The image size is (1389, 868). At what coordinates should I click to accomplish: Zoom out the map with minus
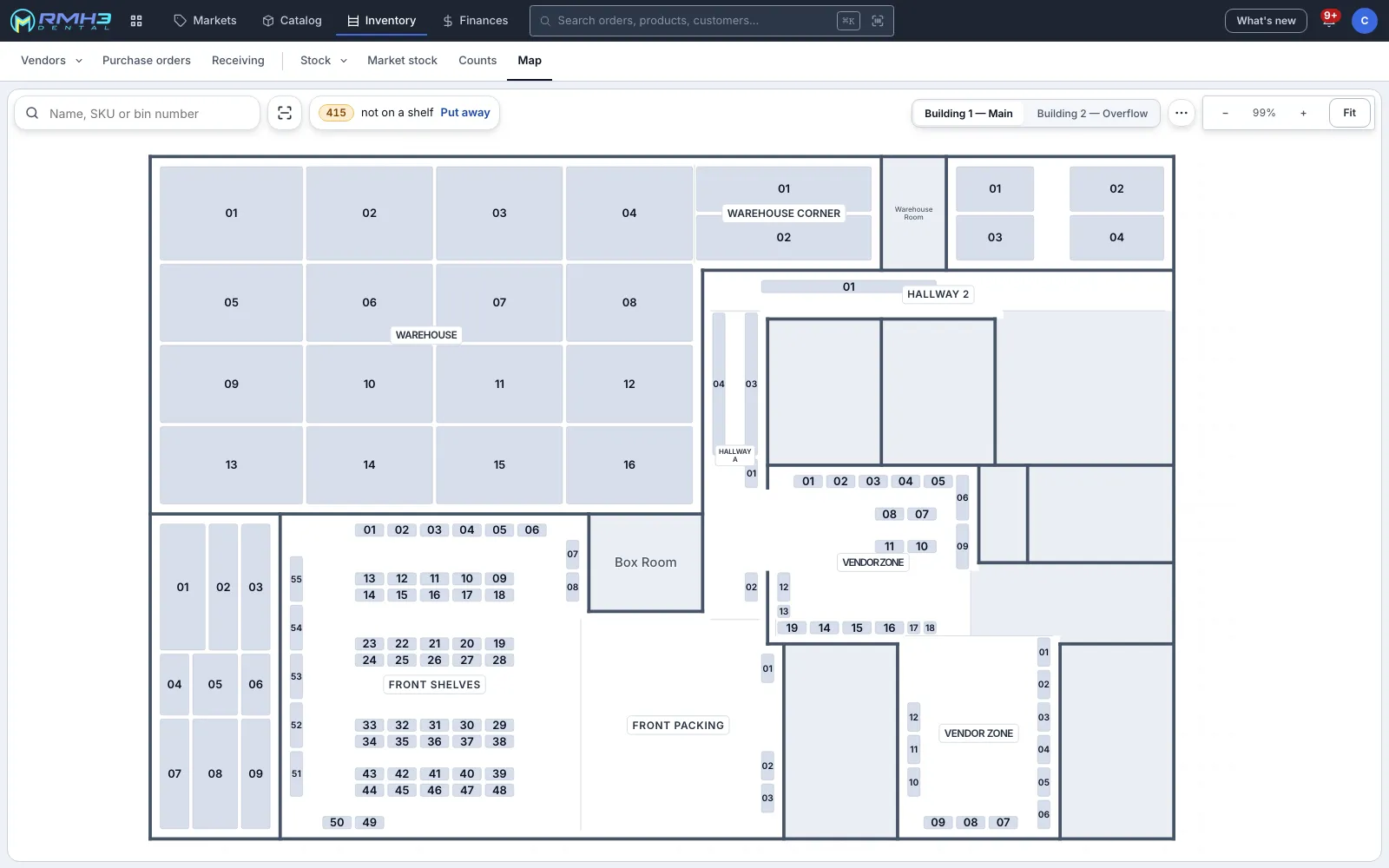click(x=1225, y=113)
